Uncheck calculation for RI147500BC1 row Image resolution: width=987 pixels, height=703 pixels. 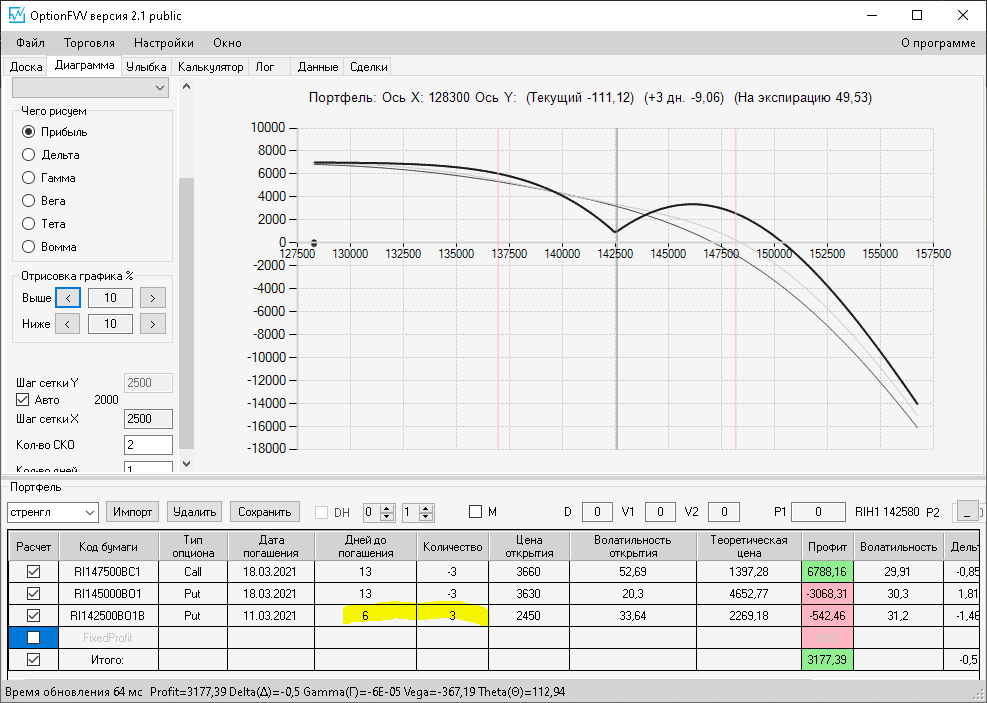(x=33, y=571)
